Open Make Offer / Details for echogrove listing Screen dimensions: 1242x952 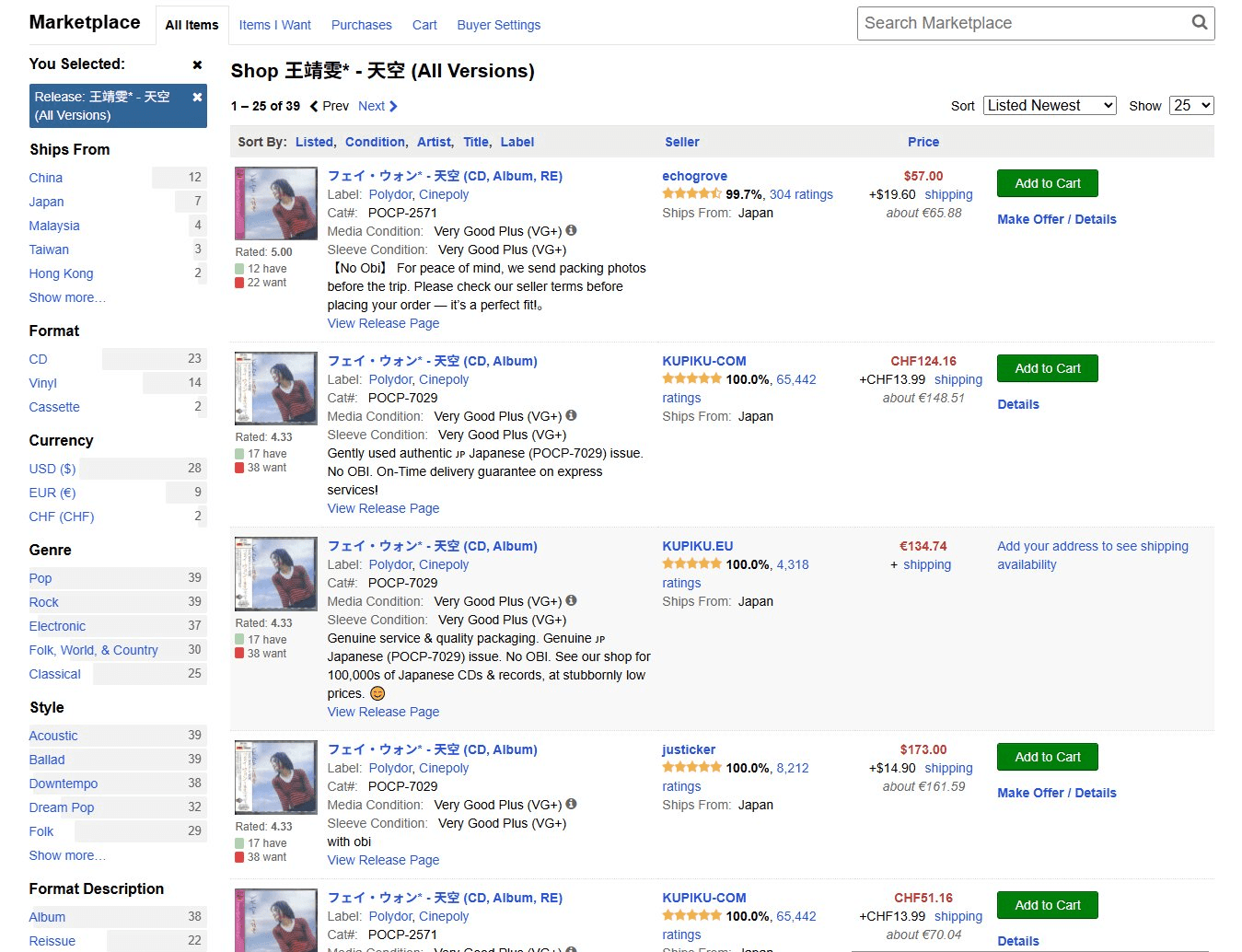coord(1056,219)
